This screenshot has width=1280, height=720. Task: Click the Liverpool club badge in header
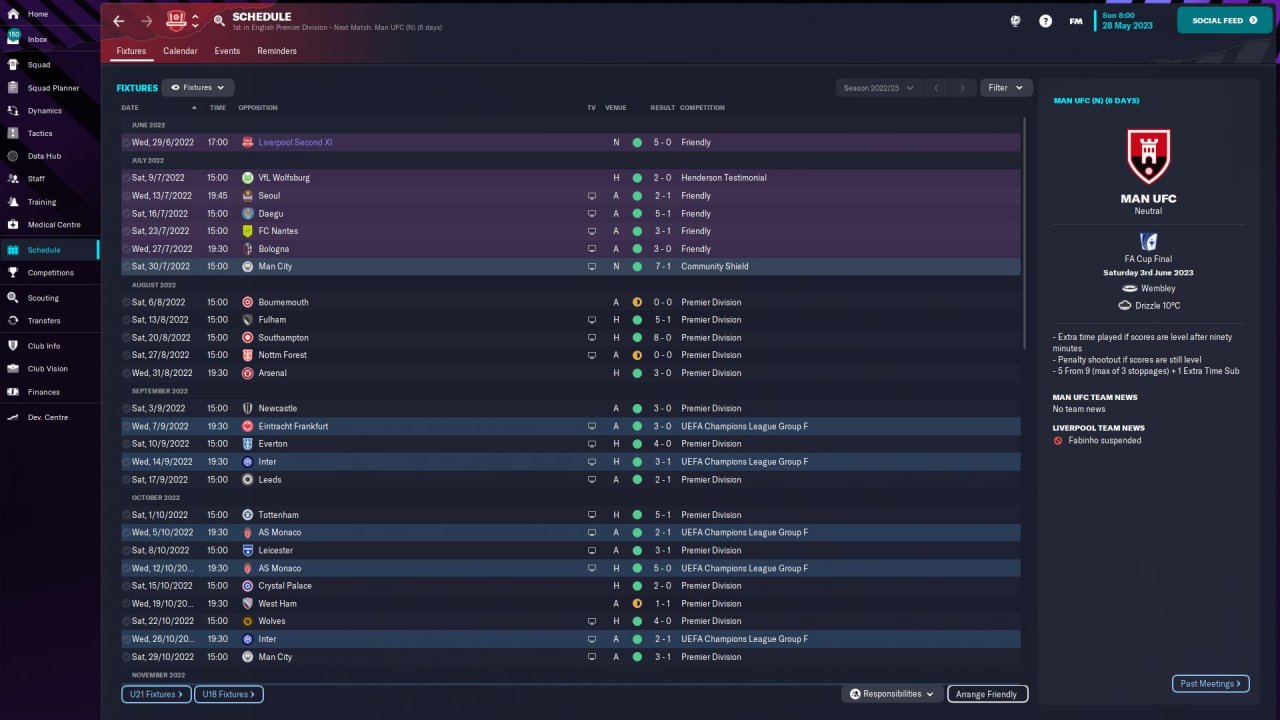(x=177, y=20)
